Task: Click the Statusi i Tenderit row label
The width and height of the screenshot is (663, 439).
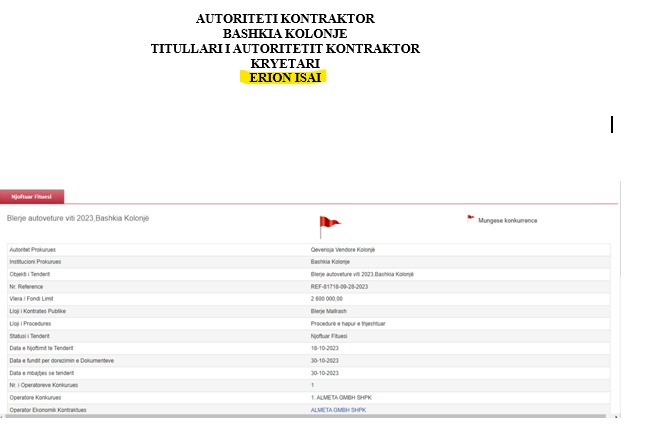Action: click(33, 335)
